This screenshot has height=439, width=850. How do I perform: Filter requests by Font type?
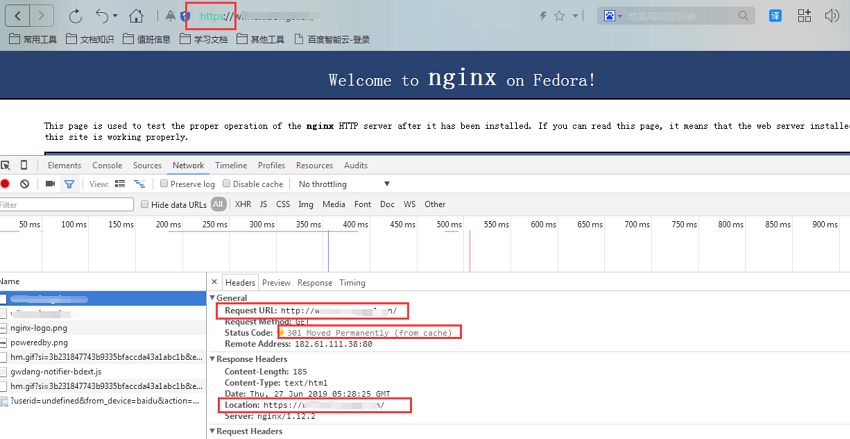tap(363, 204)
